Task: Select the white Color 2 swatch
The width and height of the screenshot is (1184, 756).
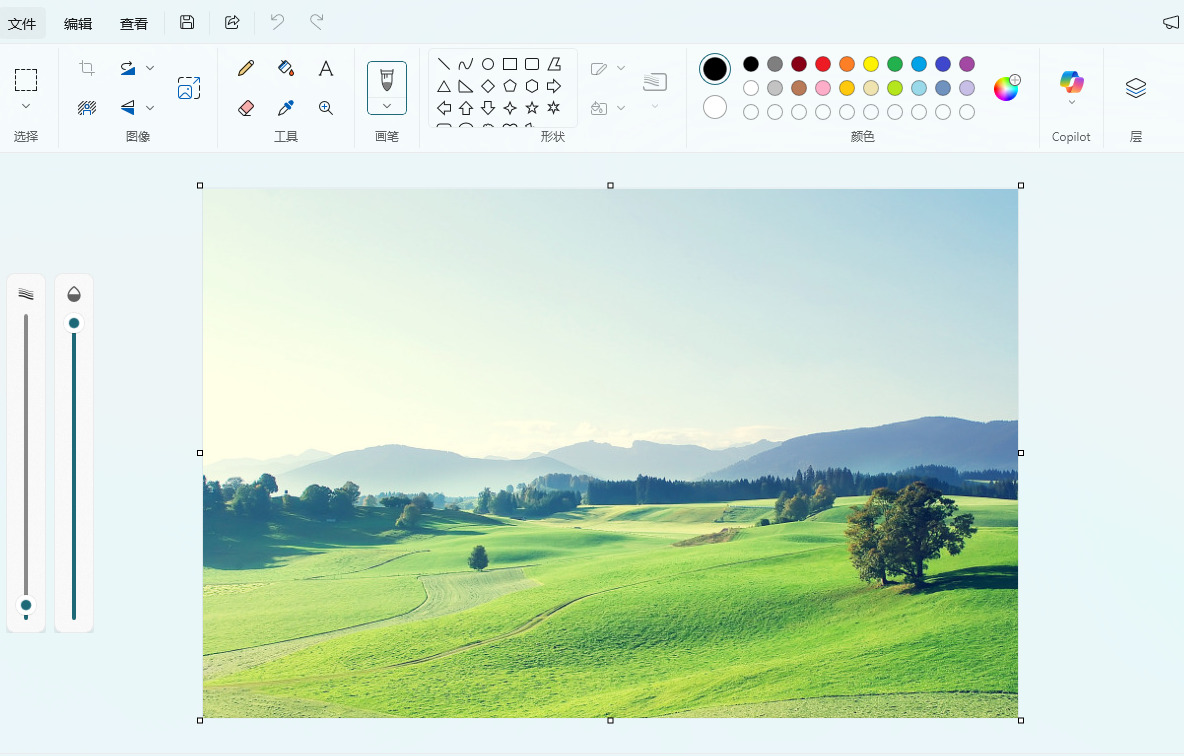Action: click(x=714, y=107)
